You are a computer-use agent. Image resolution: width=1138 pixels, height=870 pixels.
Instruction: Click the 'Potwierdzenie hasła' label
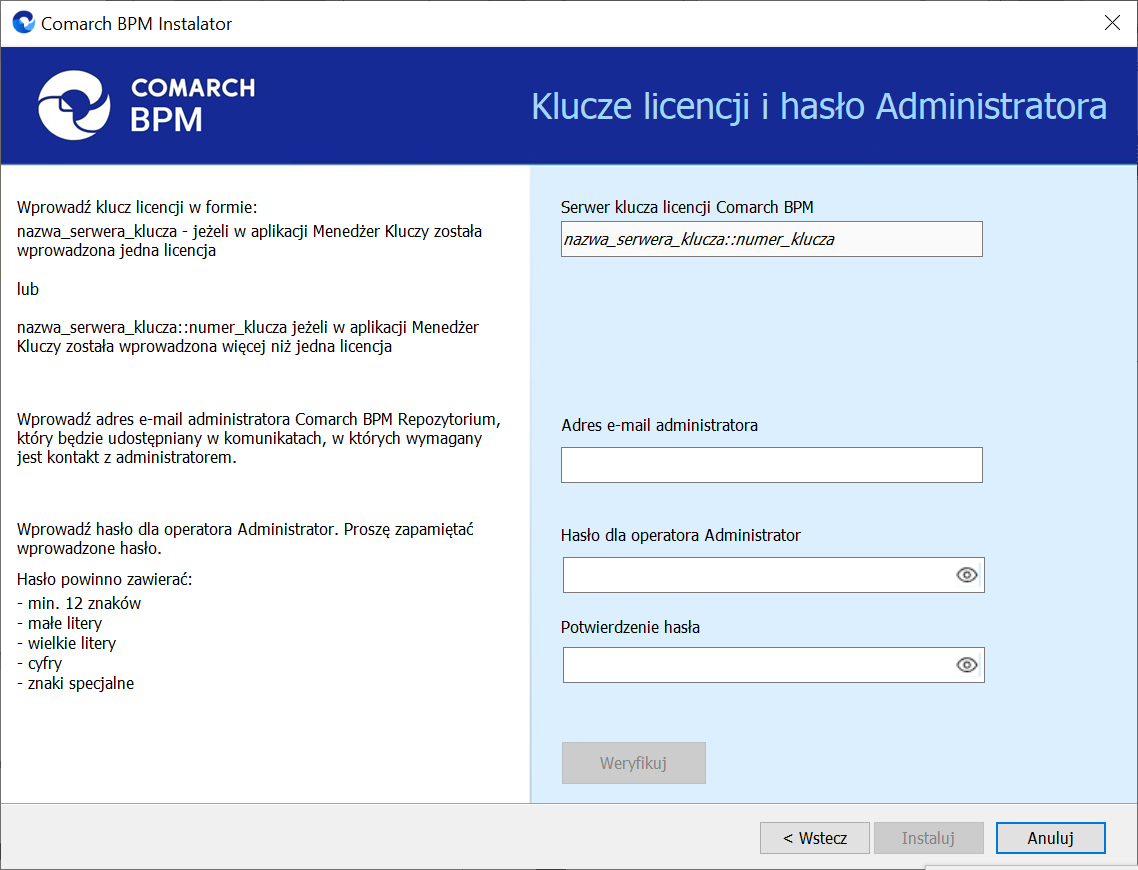tap(630, 627)
